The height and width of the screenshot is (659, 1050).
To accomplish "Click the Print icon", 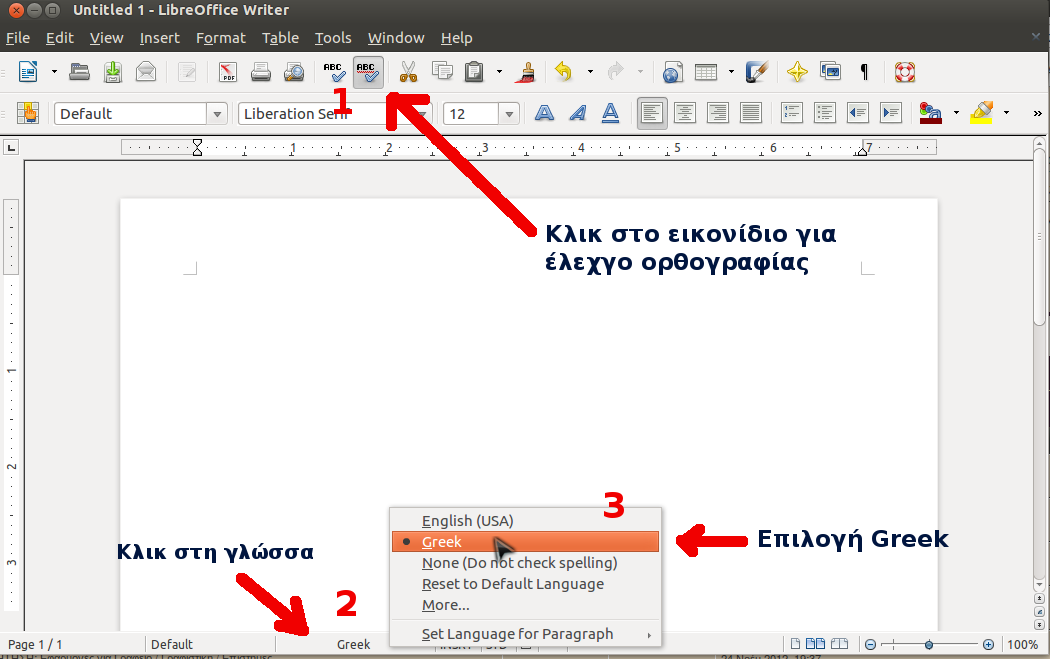I will click(x=261, y=72).
